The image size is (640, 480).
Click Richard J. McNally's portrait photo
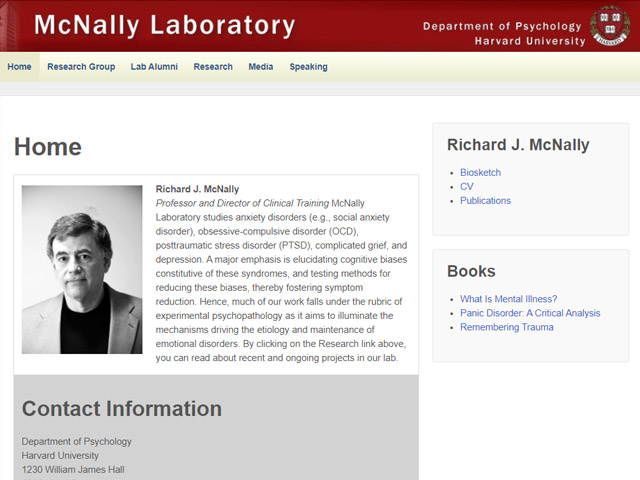click(x=82, y=269)
